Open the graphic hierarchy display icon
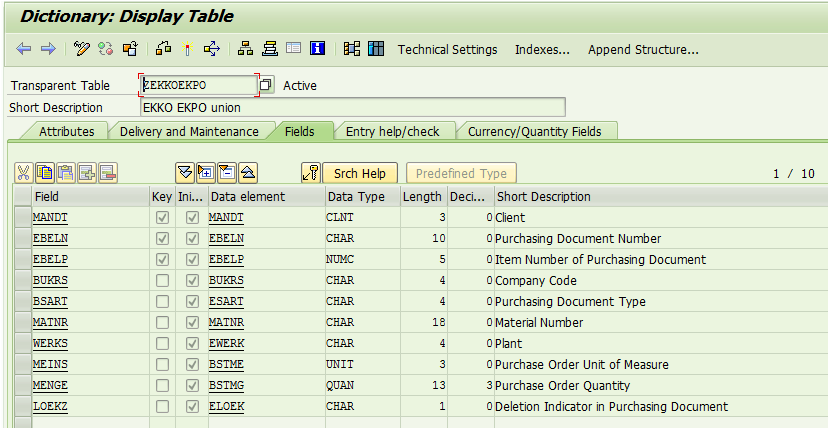Viewport: 828px width, 428px height. pos(352,49)
